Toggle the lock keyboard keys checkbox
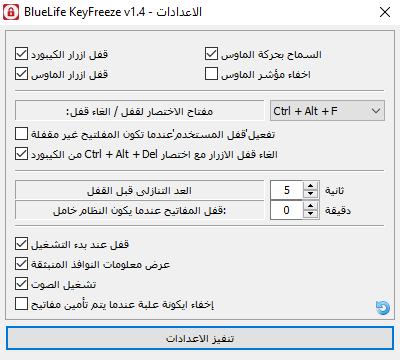This screenshot has width=400, height=360. pos(21,54)
